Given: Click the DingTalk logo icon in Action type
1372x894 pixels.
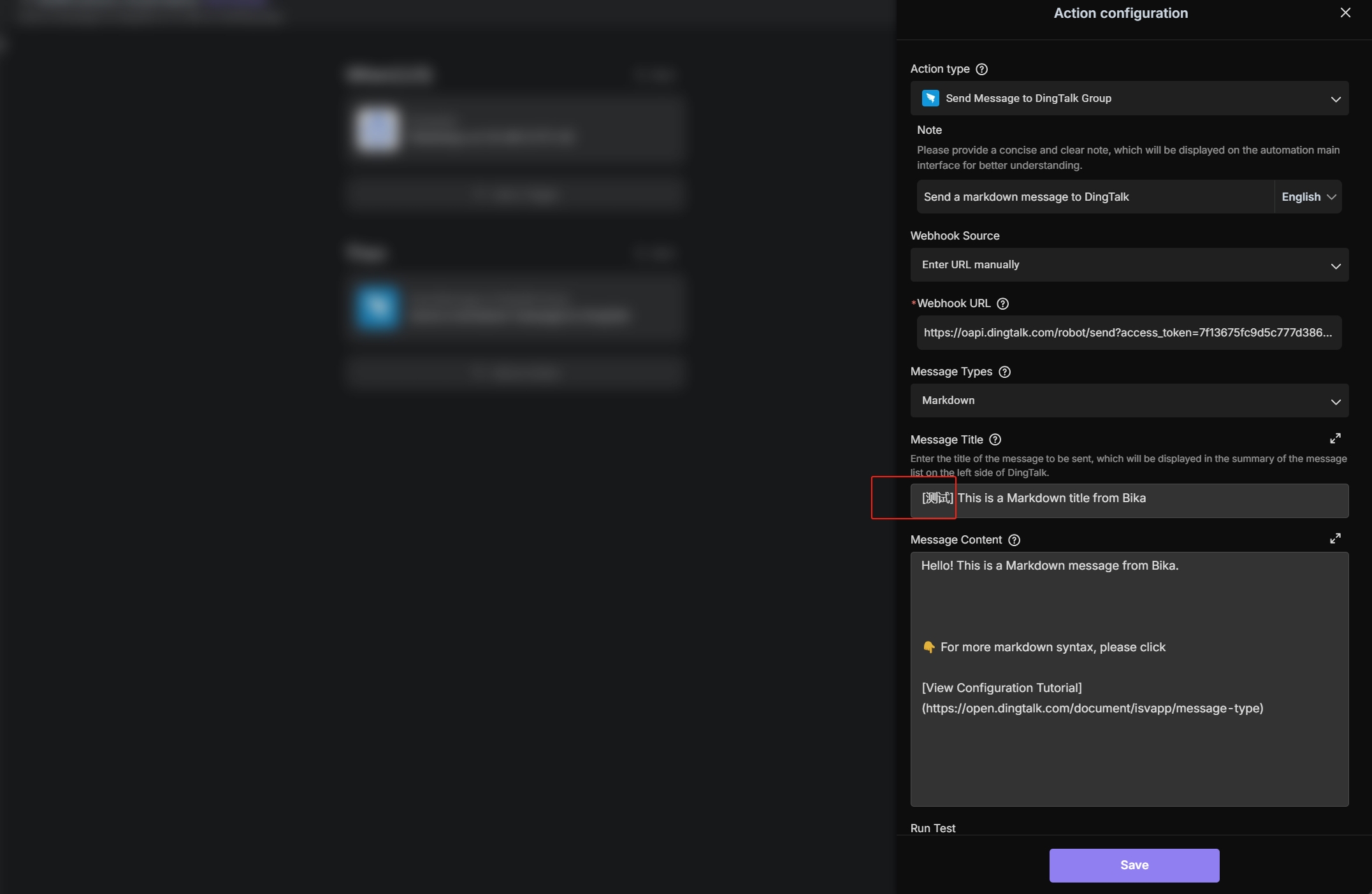Looking at the screenshot, I should [x=930, y=98].
